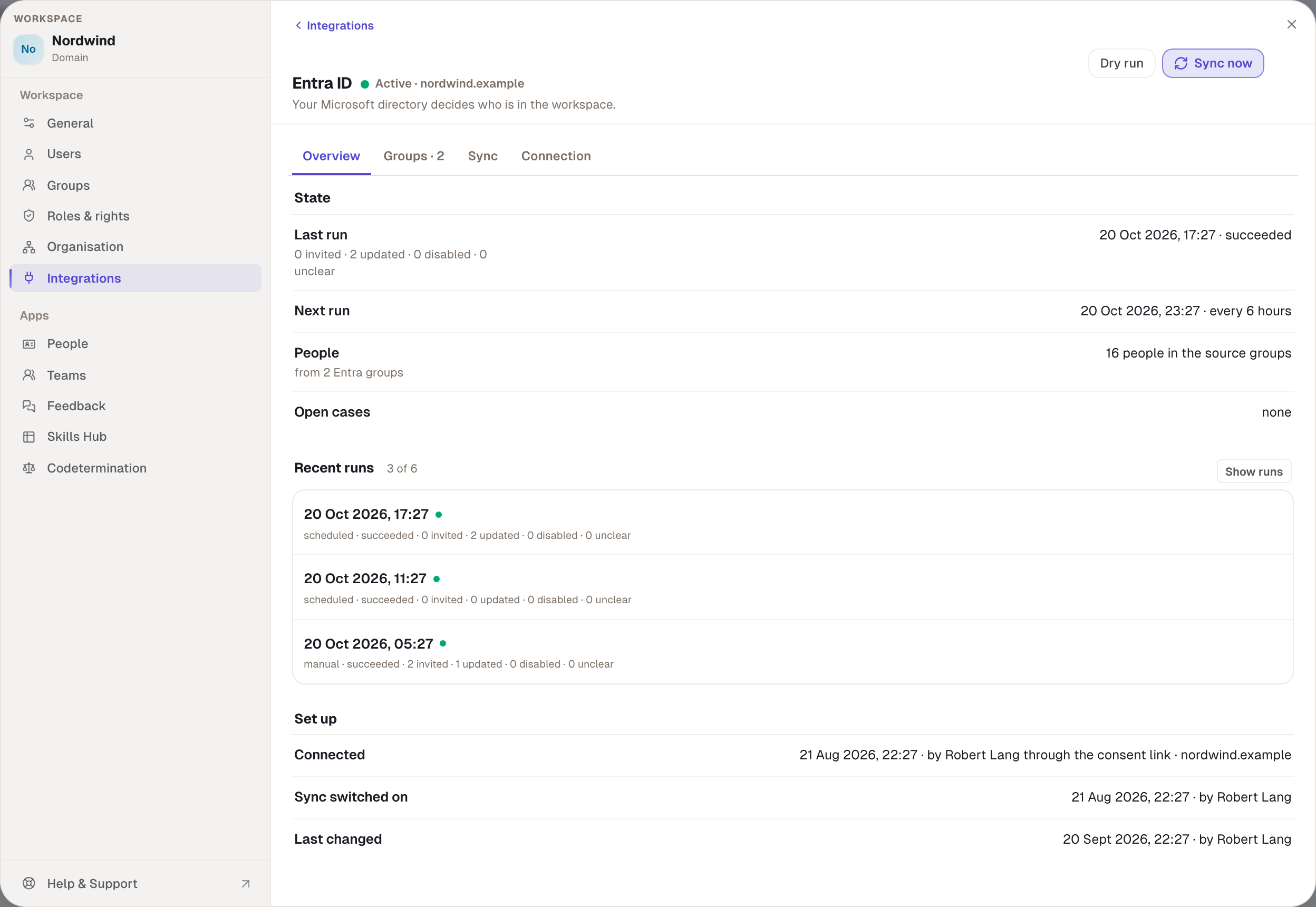Click the Groups people icon under Workspace
This screenshot has width=1316, height=907.
pos(29,185)
